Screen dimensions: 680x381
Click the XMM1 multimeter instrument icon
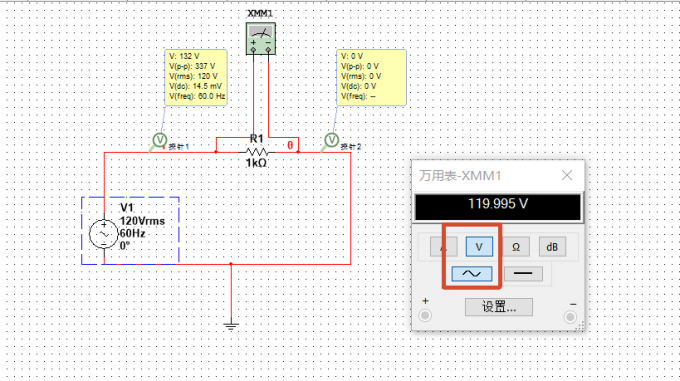(261, 39)
